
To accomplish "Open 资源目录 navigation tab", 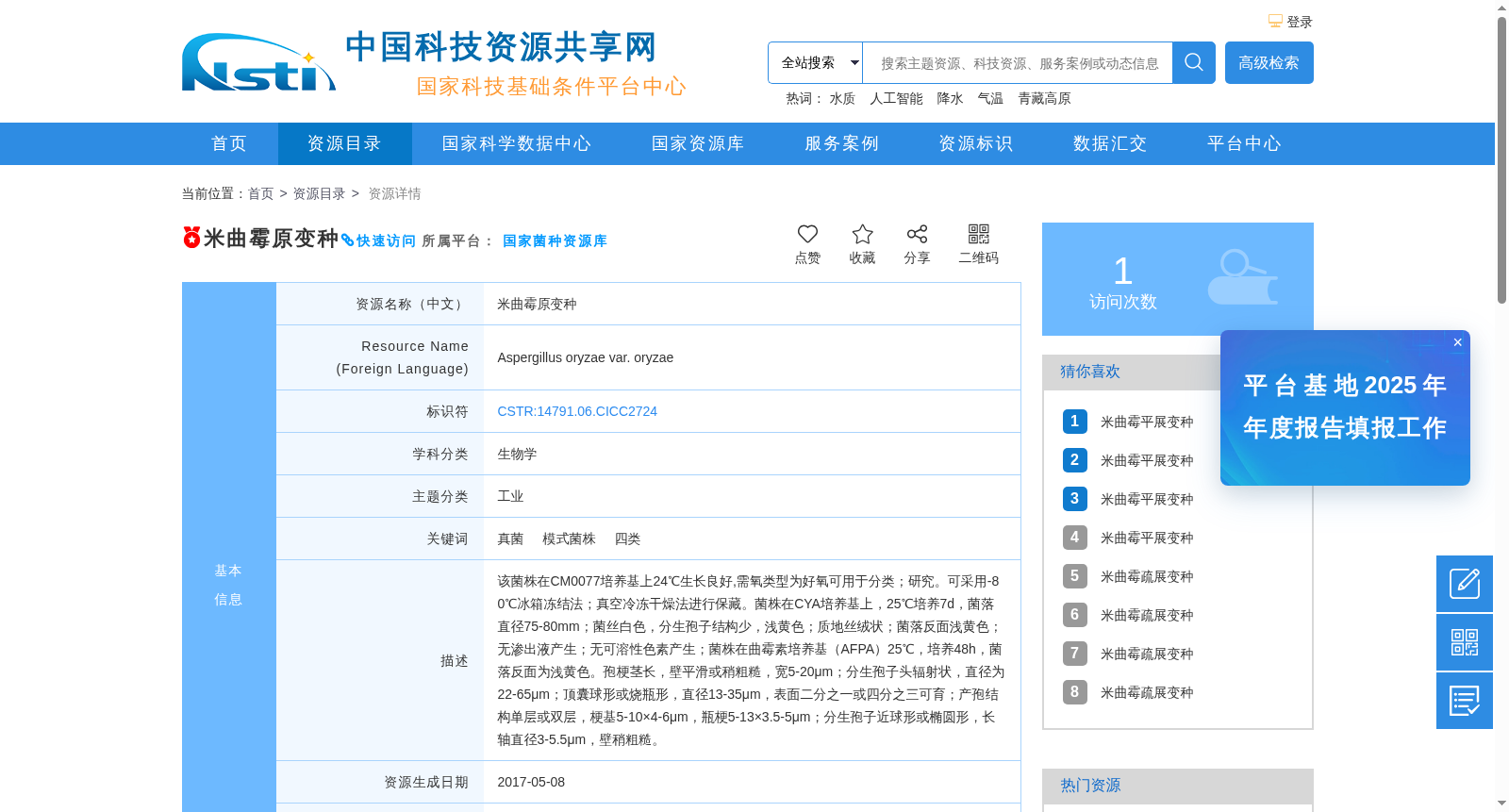I will pos(344,143).
